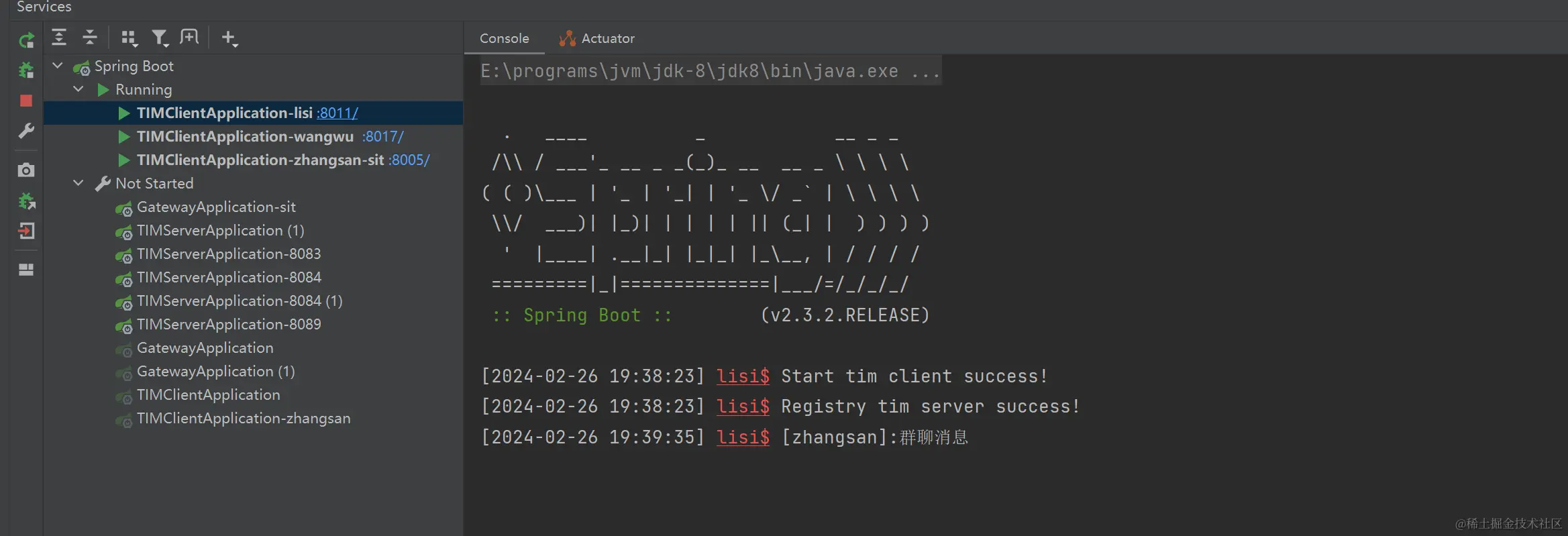This screenshot has height=536, width=1568.
Task: Collapse the Spring Boot tree node
Action: pyautogui.click(x=58, y=66)
